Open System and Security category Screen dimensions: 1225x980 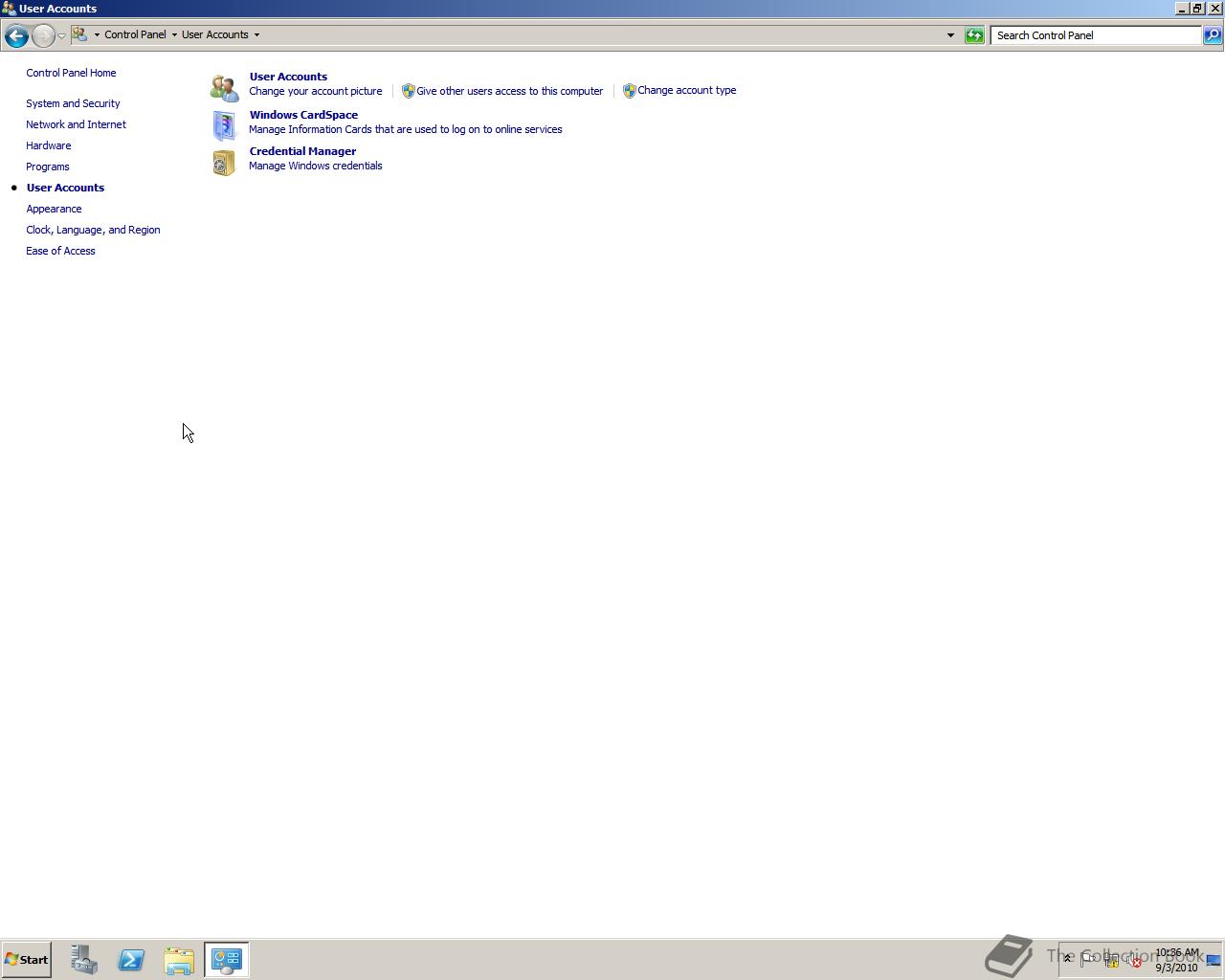click(73, 103)
